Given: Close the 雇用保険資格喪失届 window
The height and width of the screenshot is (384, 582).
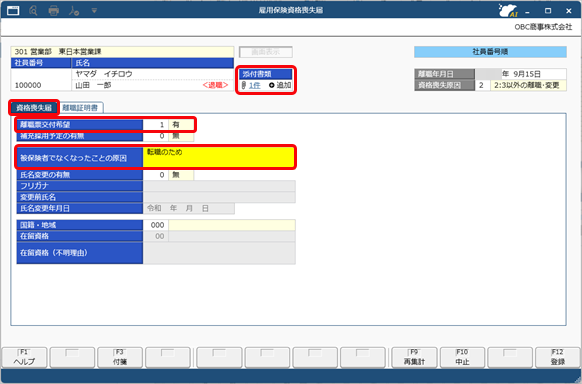Looking at the screenshot, I should [x=569, y=11].
